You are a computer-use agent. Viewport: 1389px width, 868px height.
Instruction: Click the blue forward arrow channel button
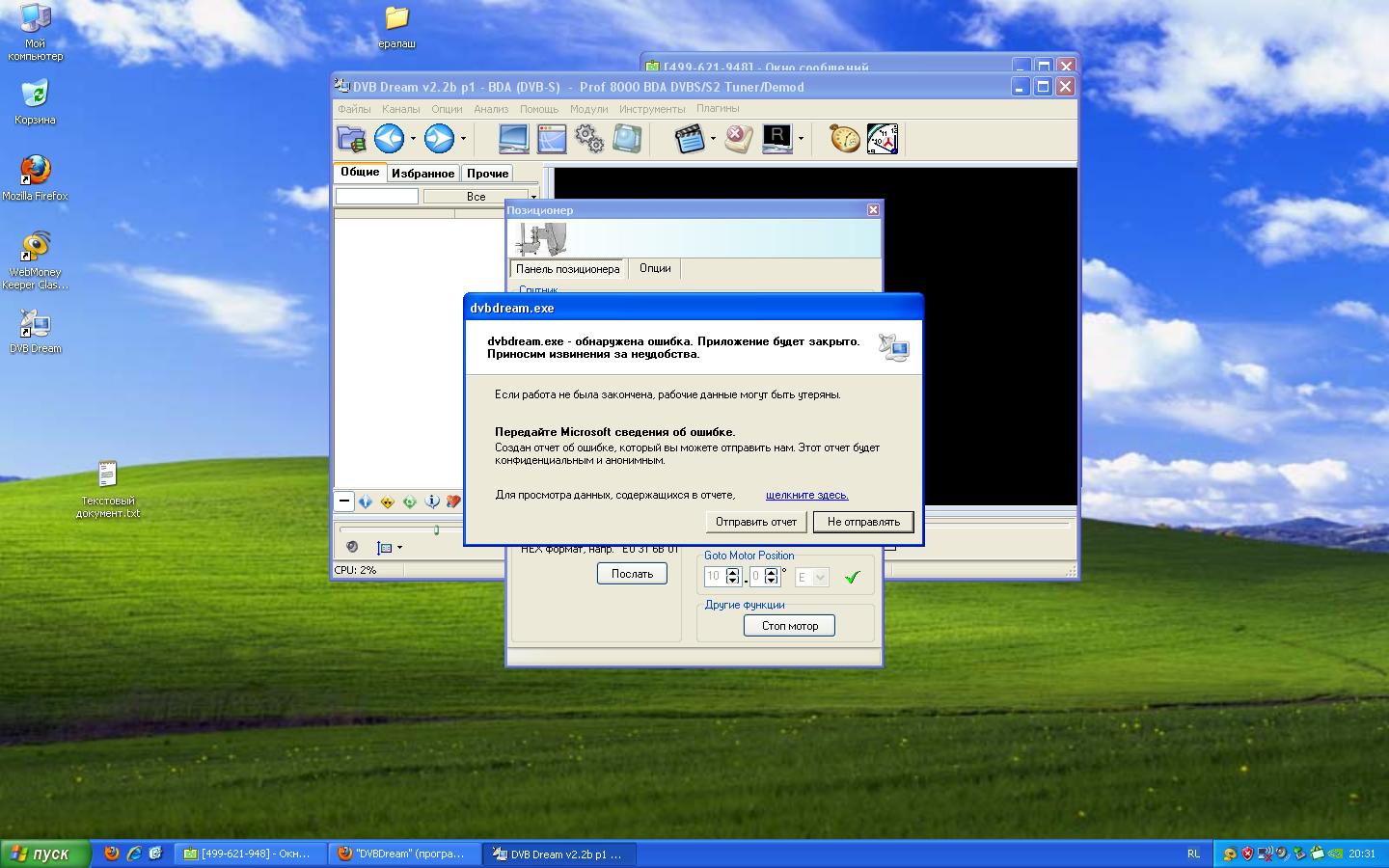tap(440, 139)
